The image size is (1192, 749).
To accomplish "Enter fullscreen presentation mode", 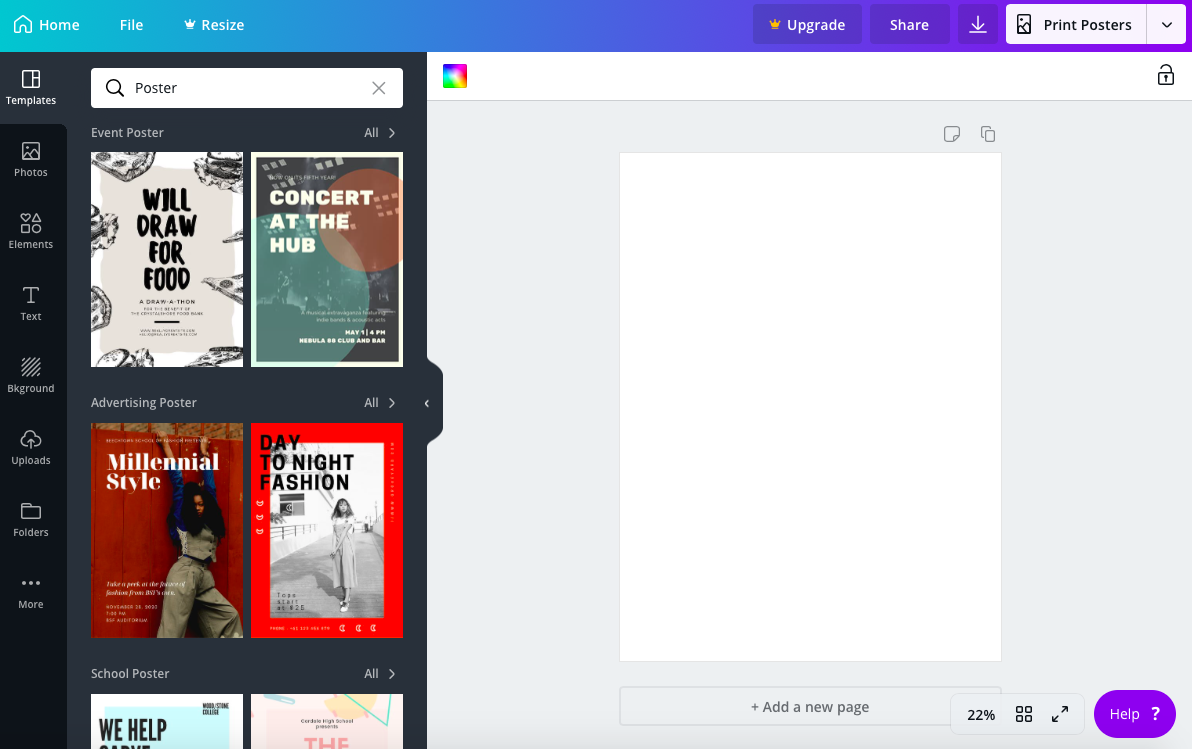I will click(1060, 714).
